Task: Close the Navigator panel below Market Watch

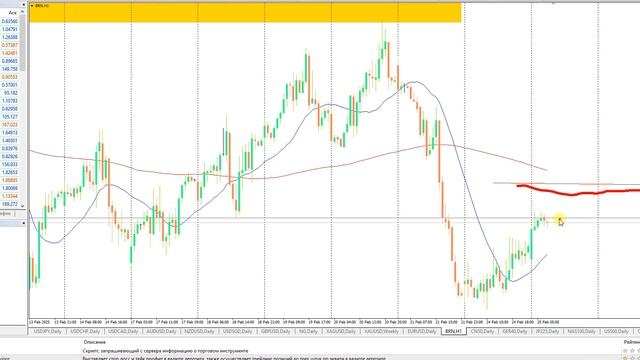Action: pyautogui.click(x=23, y=223)
